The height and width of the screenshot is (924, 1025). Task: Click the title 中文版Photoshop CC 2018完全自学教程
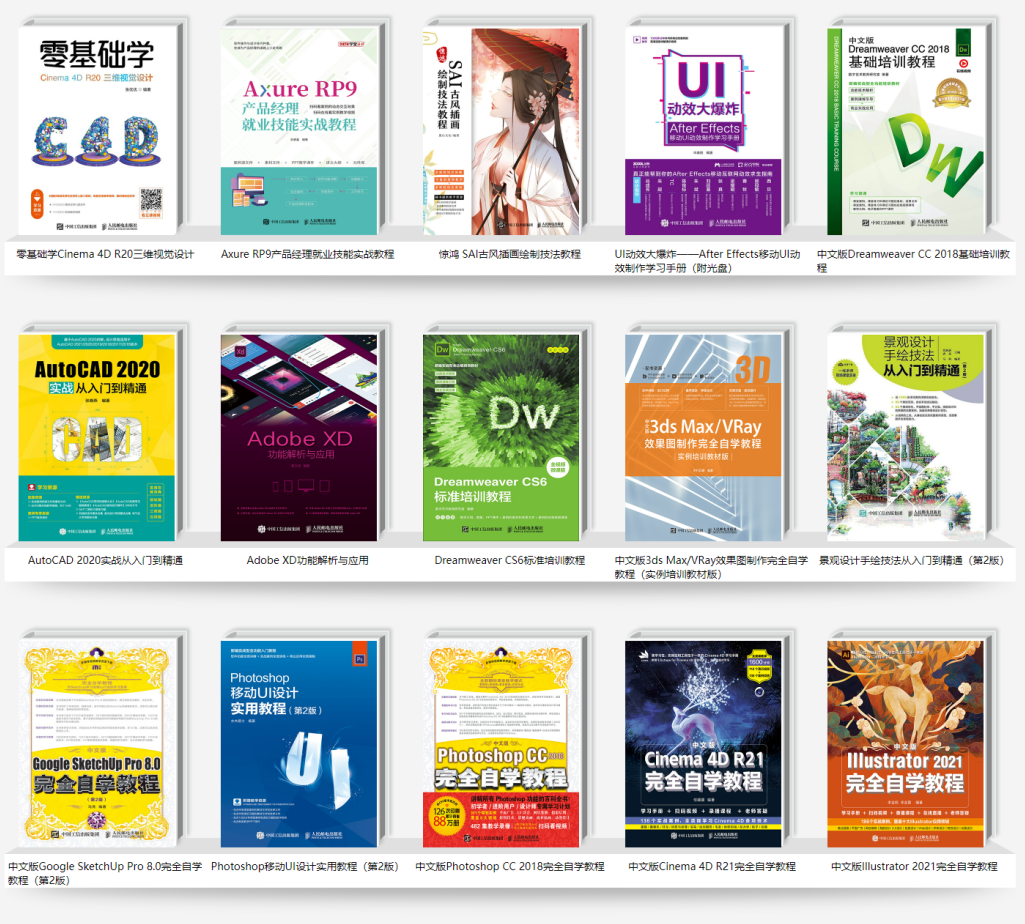click(510, 866)
